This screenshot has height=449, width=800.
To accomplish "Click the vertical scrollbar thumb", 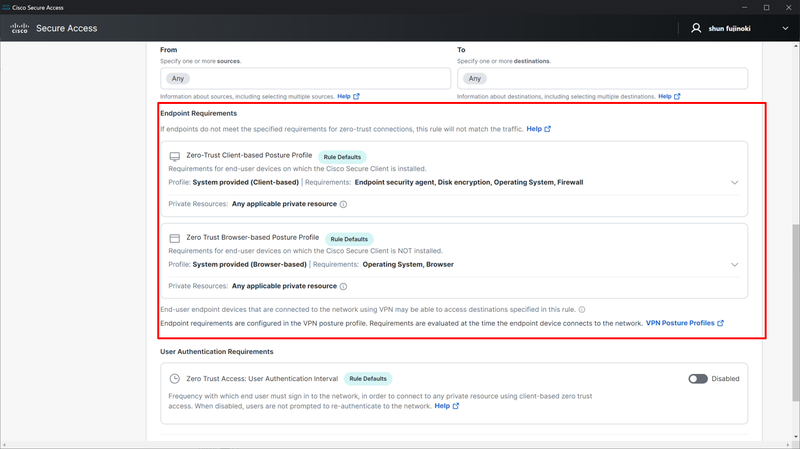I will click(796, 313).
